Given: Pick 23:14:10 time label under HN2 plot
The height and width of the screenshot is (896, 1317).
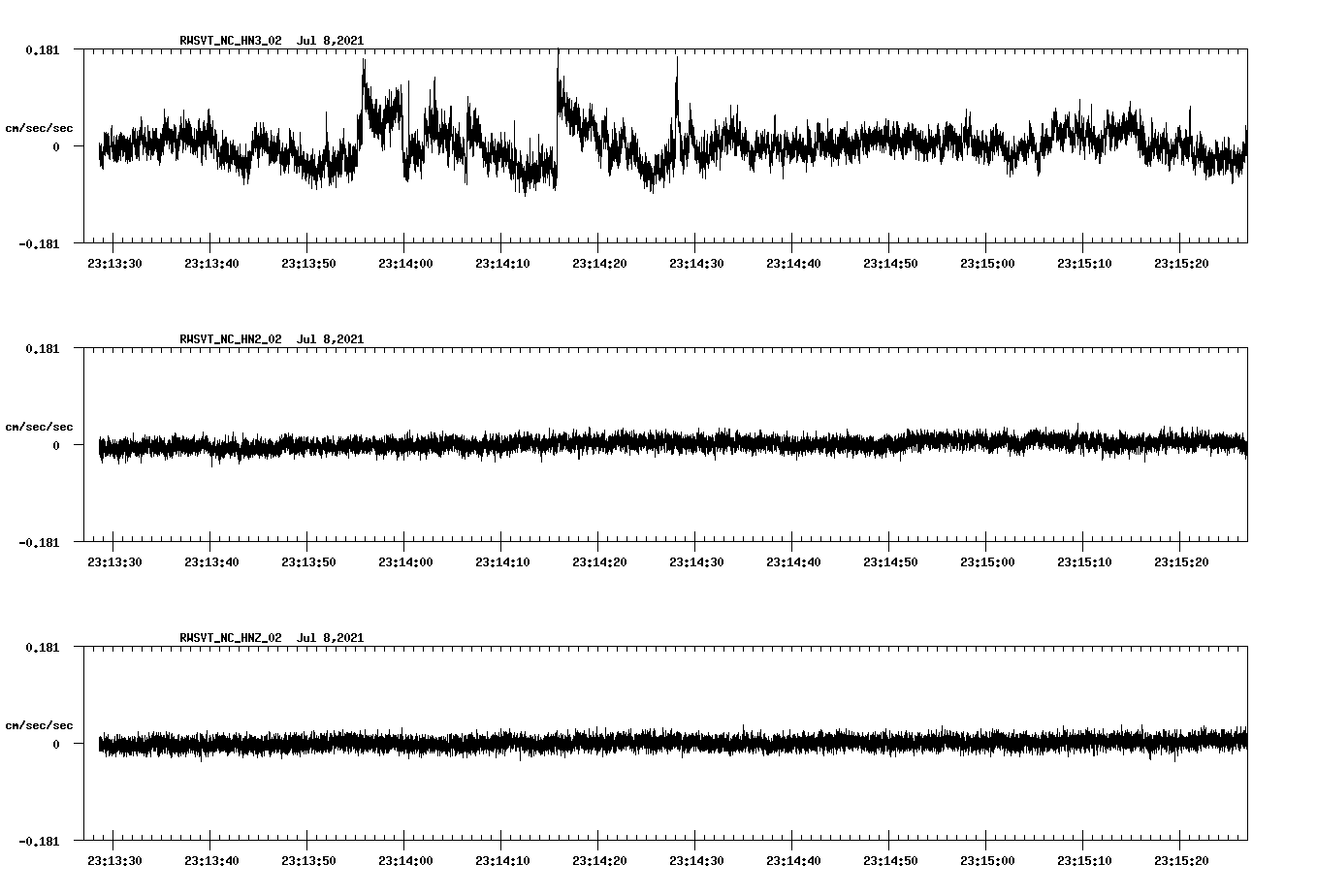Looking at the screenshot, I should point(502,562).
